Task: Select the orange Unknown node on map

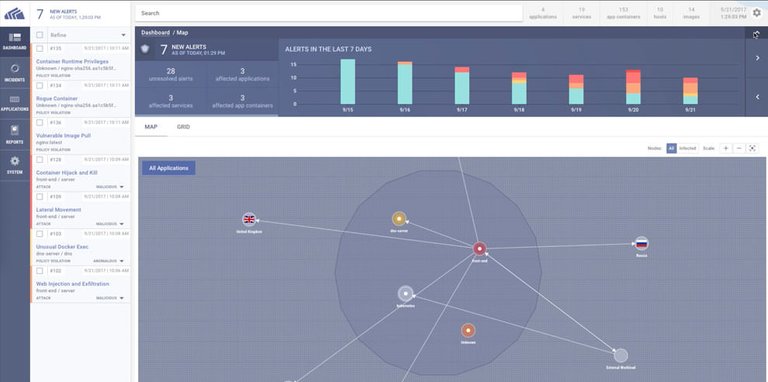Action: tap(468, 331)
